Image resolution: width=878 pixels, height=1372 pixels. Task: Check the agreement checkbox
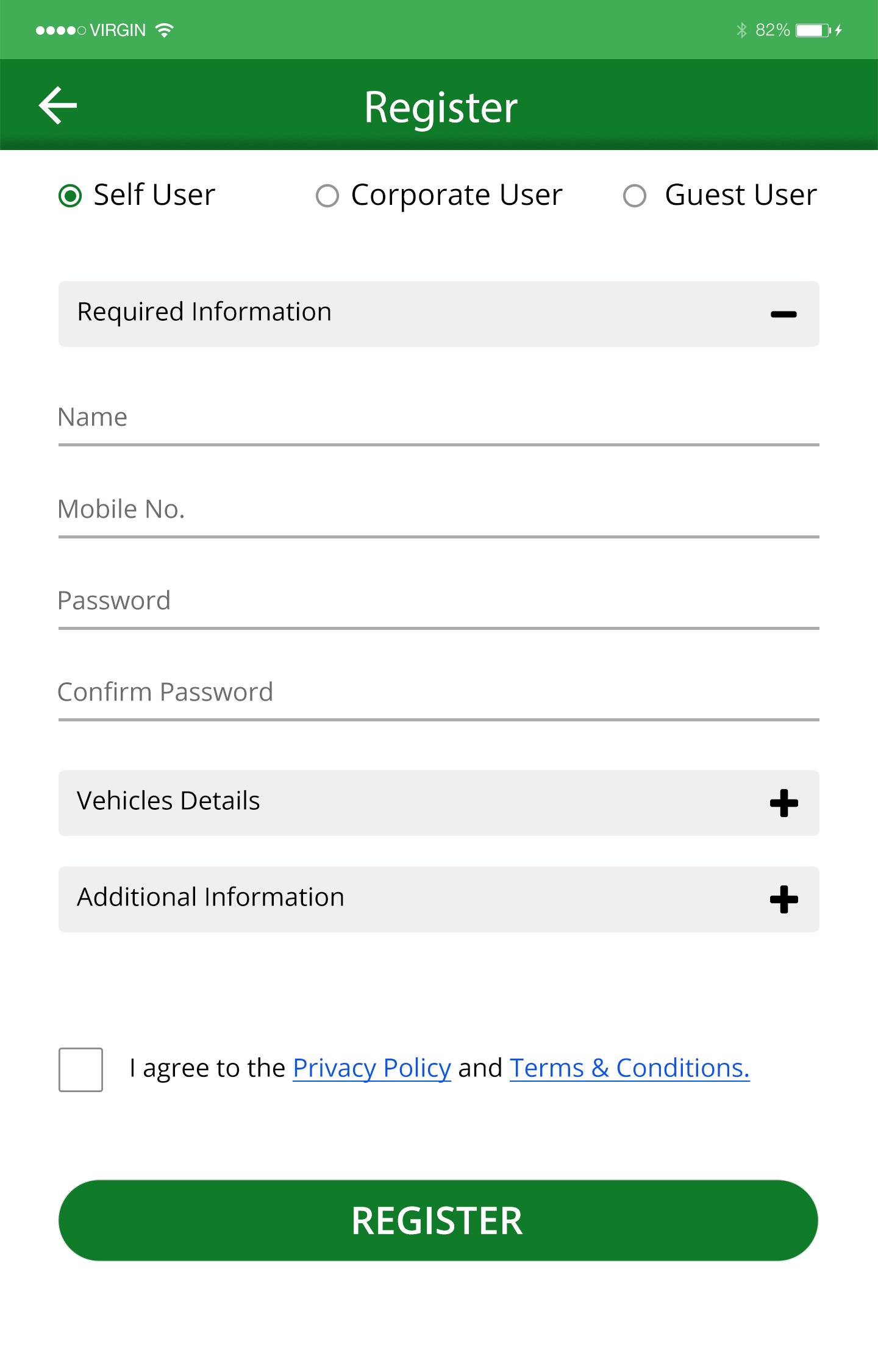point(80,1070)
